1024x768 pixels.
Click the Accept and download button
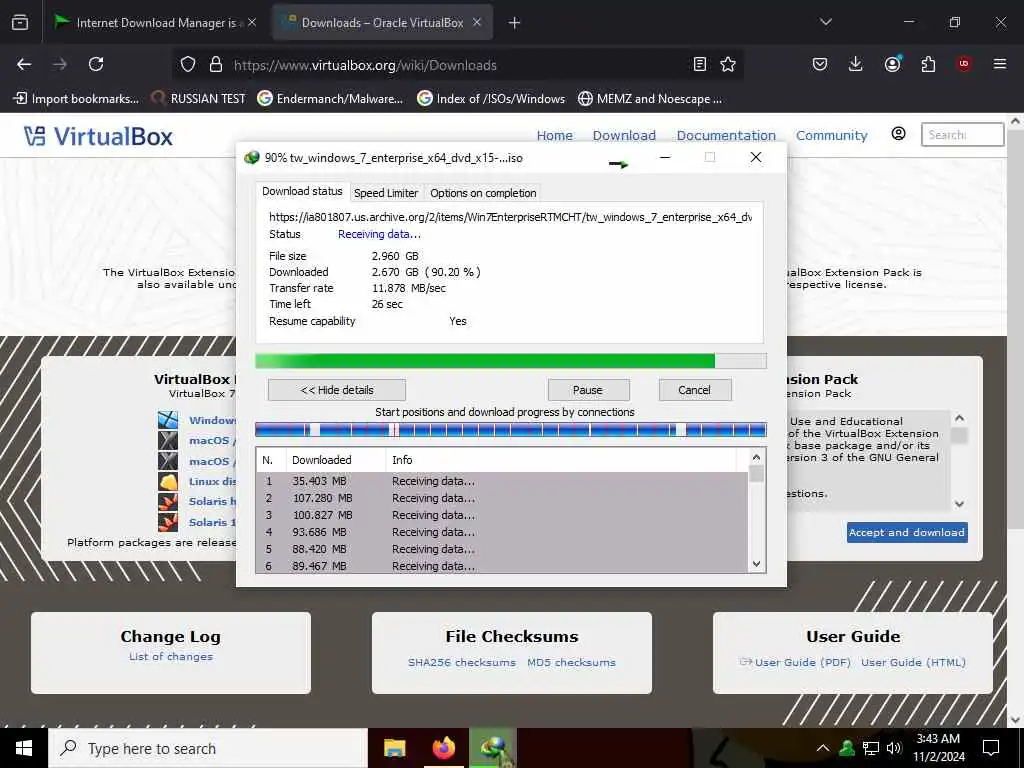(907, 532)
